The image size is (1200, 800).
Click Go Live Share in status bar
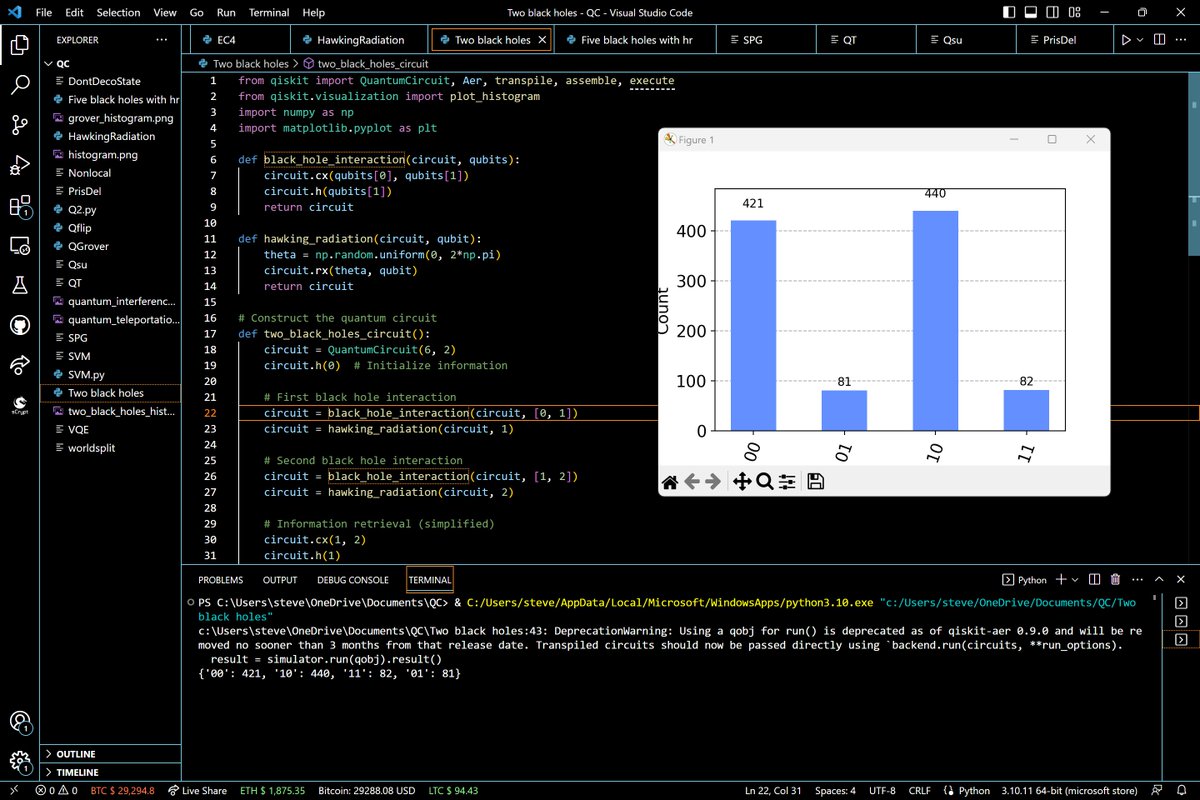coord(197,791)
